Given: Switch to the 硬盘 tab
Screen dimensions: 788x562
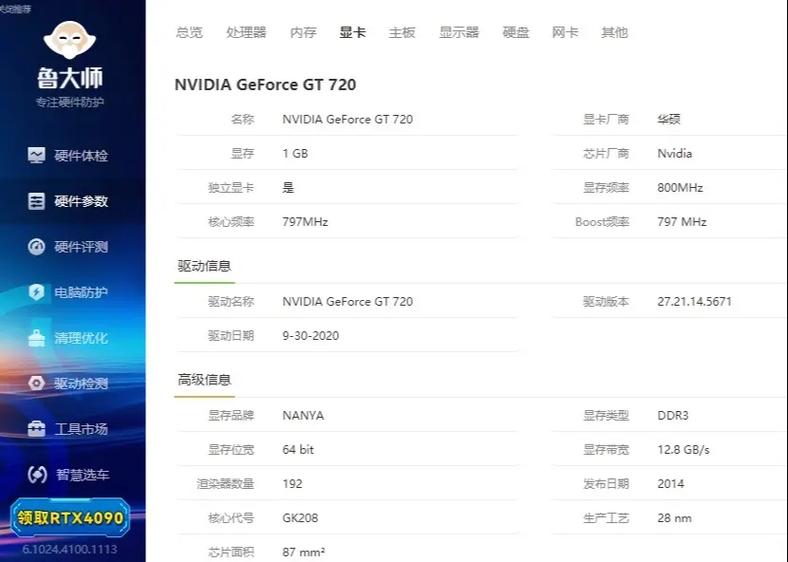Looking at the screenshot, I should point(516,33).
